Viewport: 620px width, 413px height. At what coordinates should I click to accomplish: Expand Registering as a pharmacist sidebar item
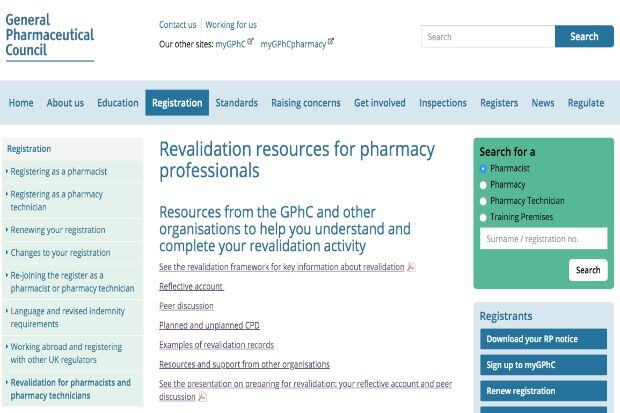point(58,171)
